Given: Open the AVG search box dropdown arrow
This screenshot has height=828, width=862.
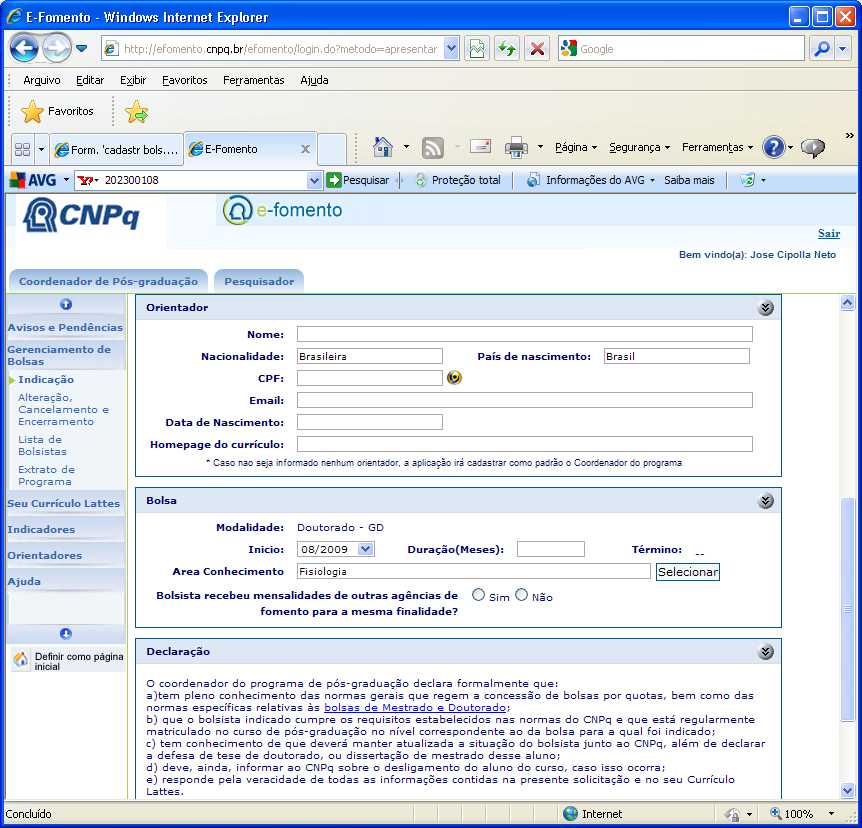Looking at the screenshot, I should (314, 180).
